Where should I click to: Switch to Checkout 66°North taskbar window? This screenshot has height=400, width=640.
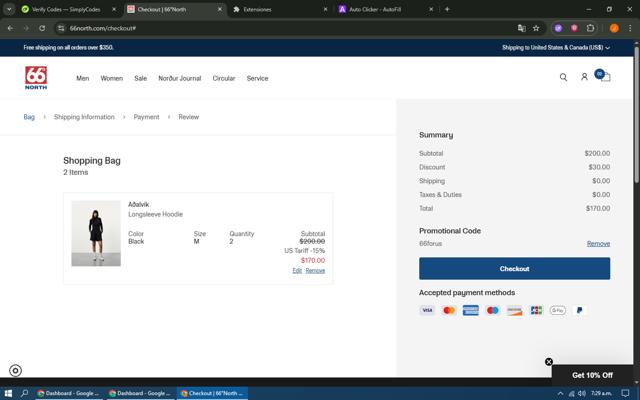(x=212, y=393)
